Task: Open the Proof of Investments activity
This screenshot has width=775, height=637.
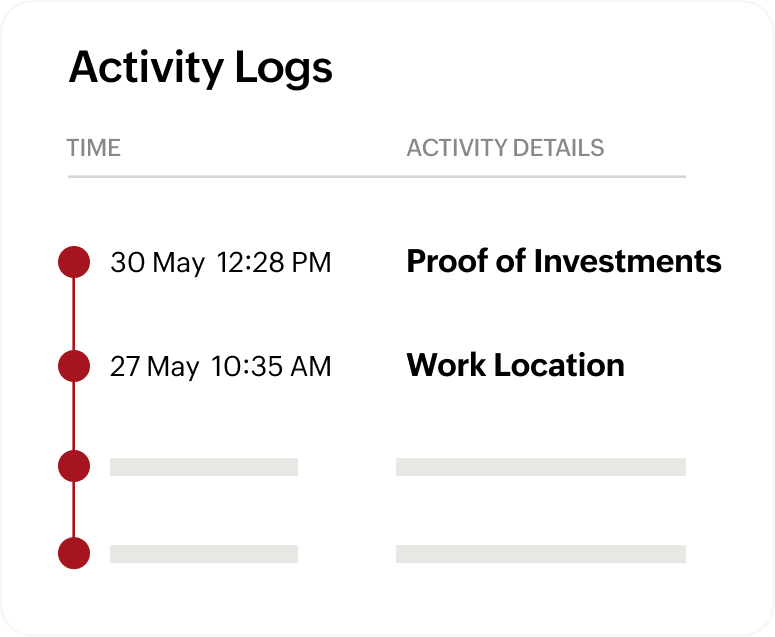Action: [563, 262]
